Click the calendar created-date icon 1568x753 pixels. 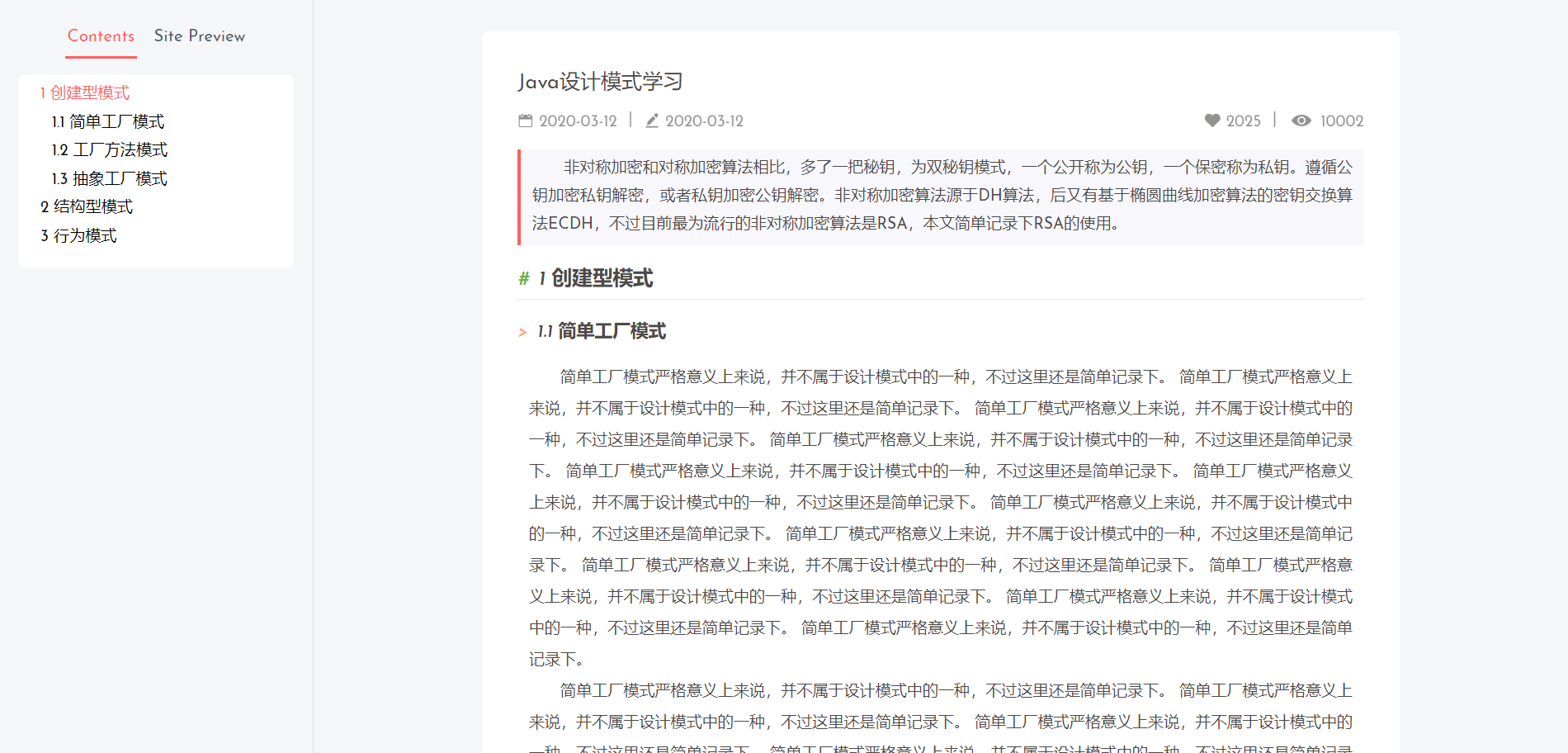(x=526, y=121)
